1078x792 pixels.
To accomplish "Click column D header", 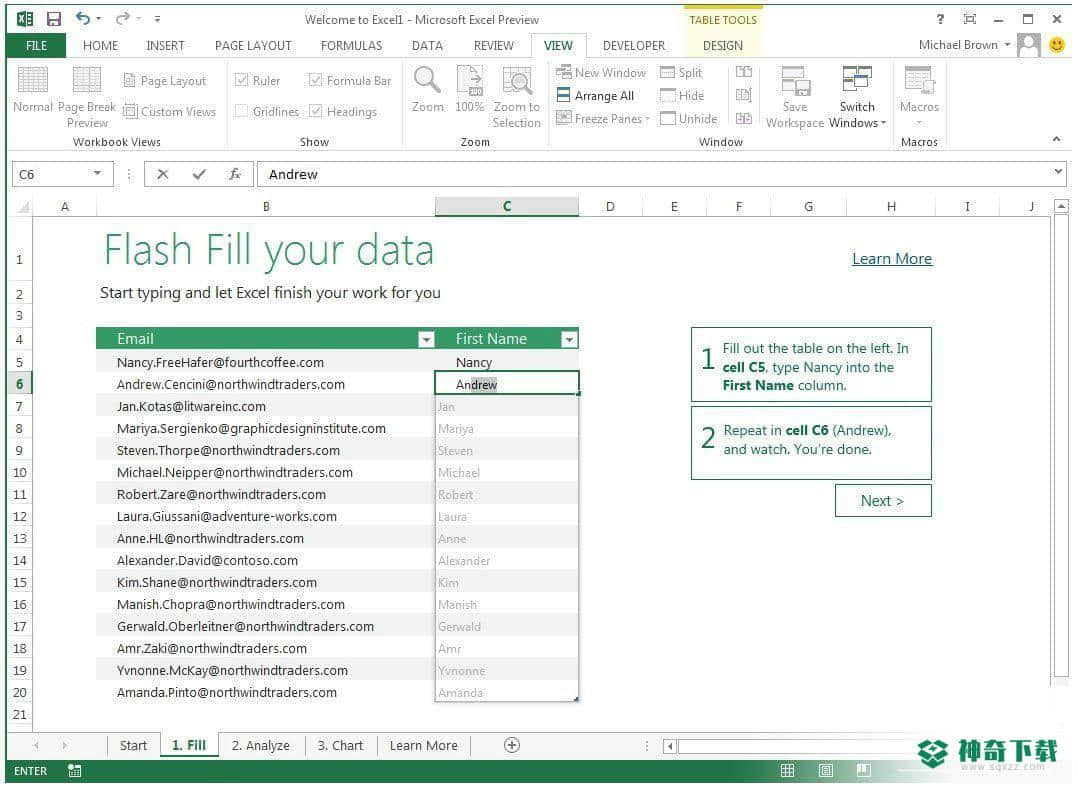I will pos(610,206).
